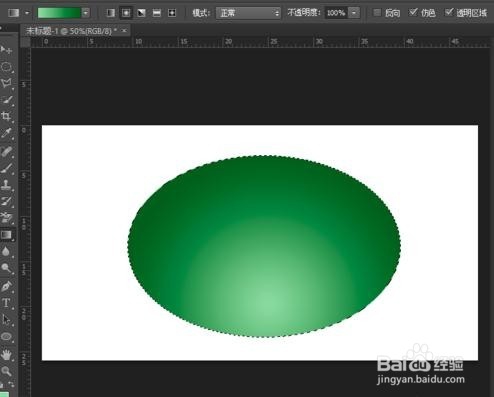Uncheck the 仿色 (Dither) checkbox

pos(413,13)
